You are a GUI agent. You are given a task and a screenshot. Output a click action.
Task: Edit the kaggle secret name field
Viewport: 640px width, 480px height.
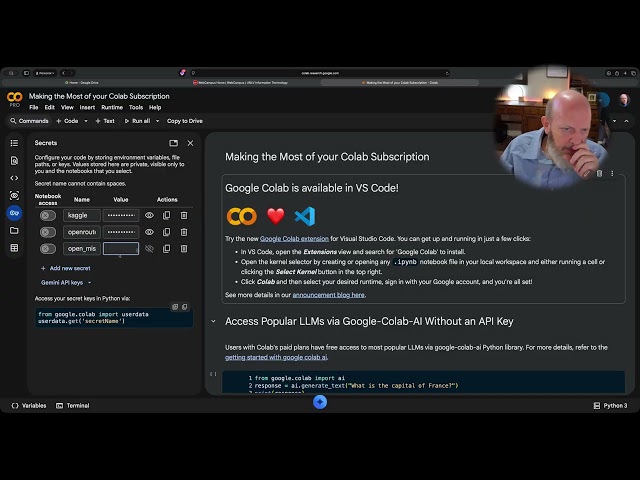click(x=82, y=215)
